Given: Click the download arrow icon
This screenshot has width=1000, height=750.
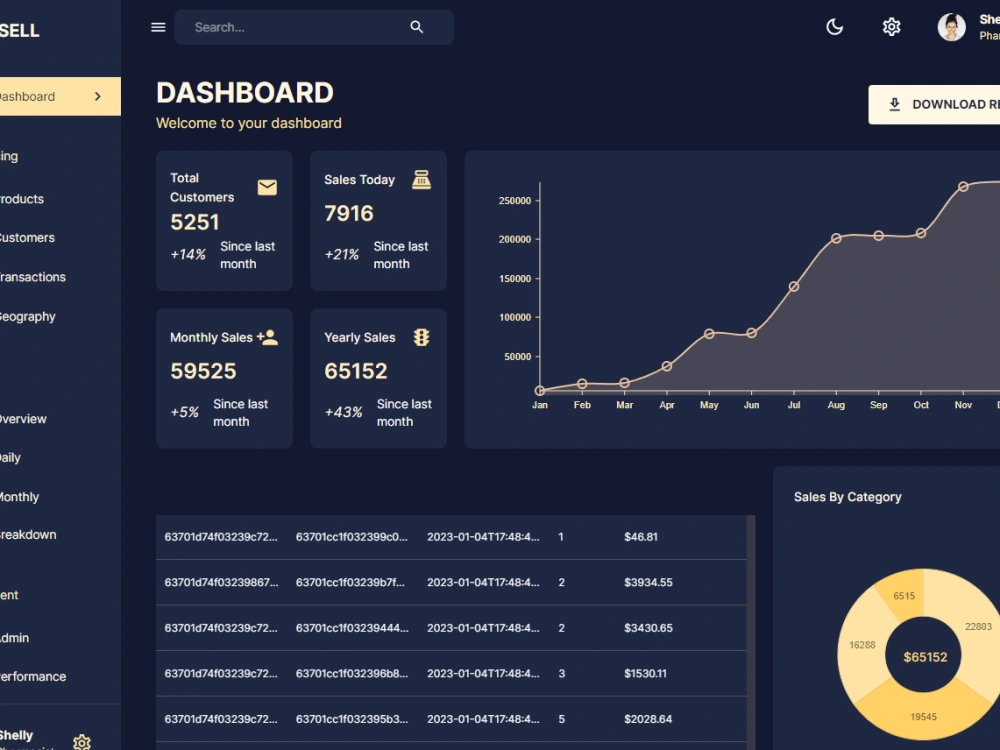Looking at the screenshot, I should pos(894,104).
